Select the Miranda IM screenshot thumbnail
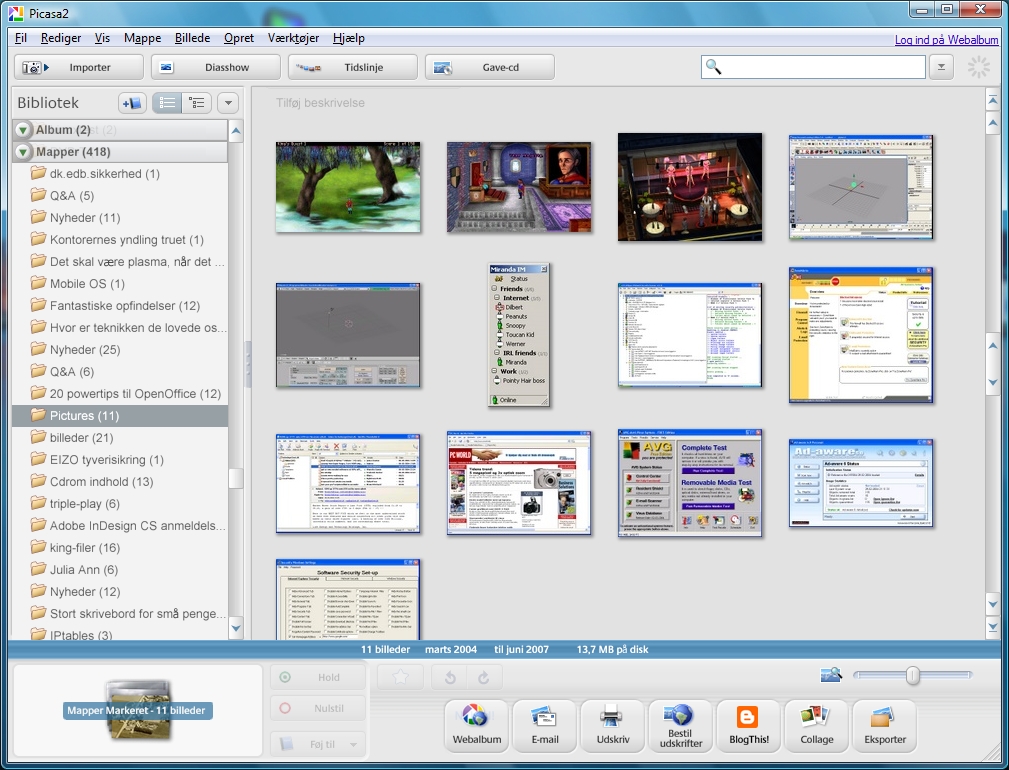Screen dimensions: 1009x770 click(x=519, y=334)
